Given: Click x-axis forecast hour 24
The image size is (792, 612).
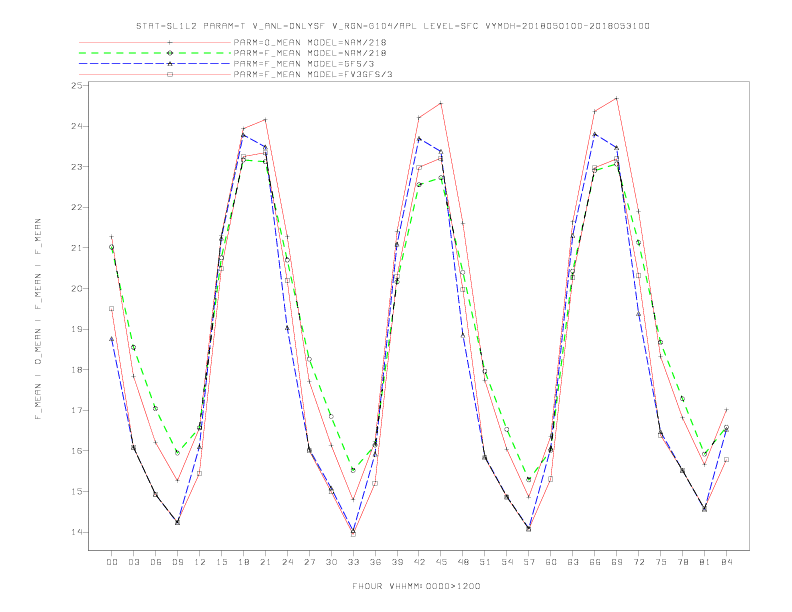Looking at the screenshot, I should click(x=287, y=562).
